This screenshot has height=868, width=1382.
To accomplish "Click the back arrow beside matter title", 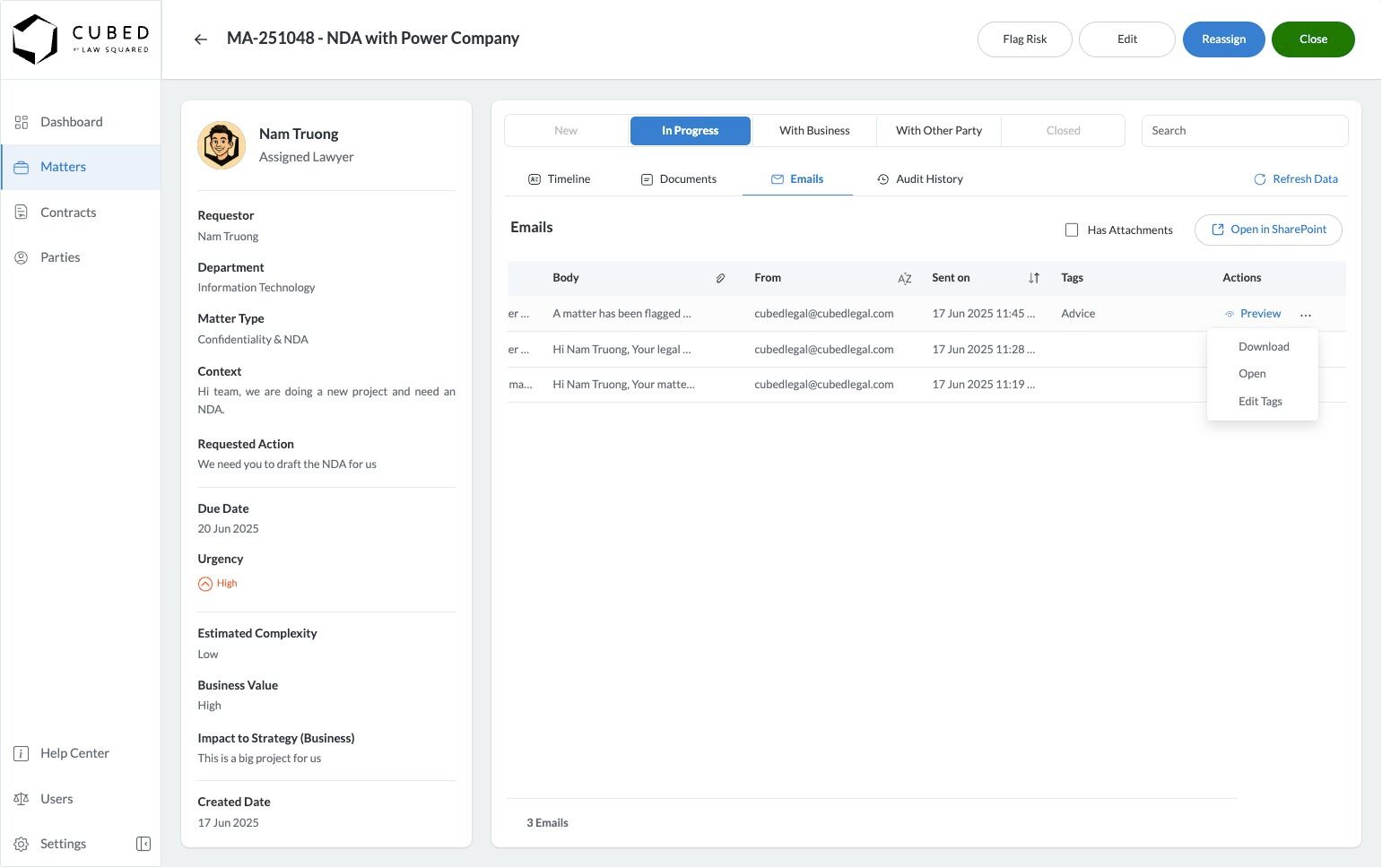I will click(x=201, y=39).
